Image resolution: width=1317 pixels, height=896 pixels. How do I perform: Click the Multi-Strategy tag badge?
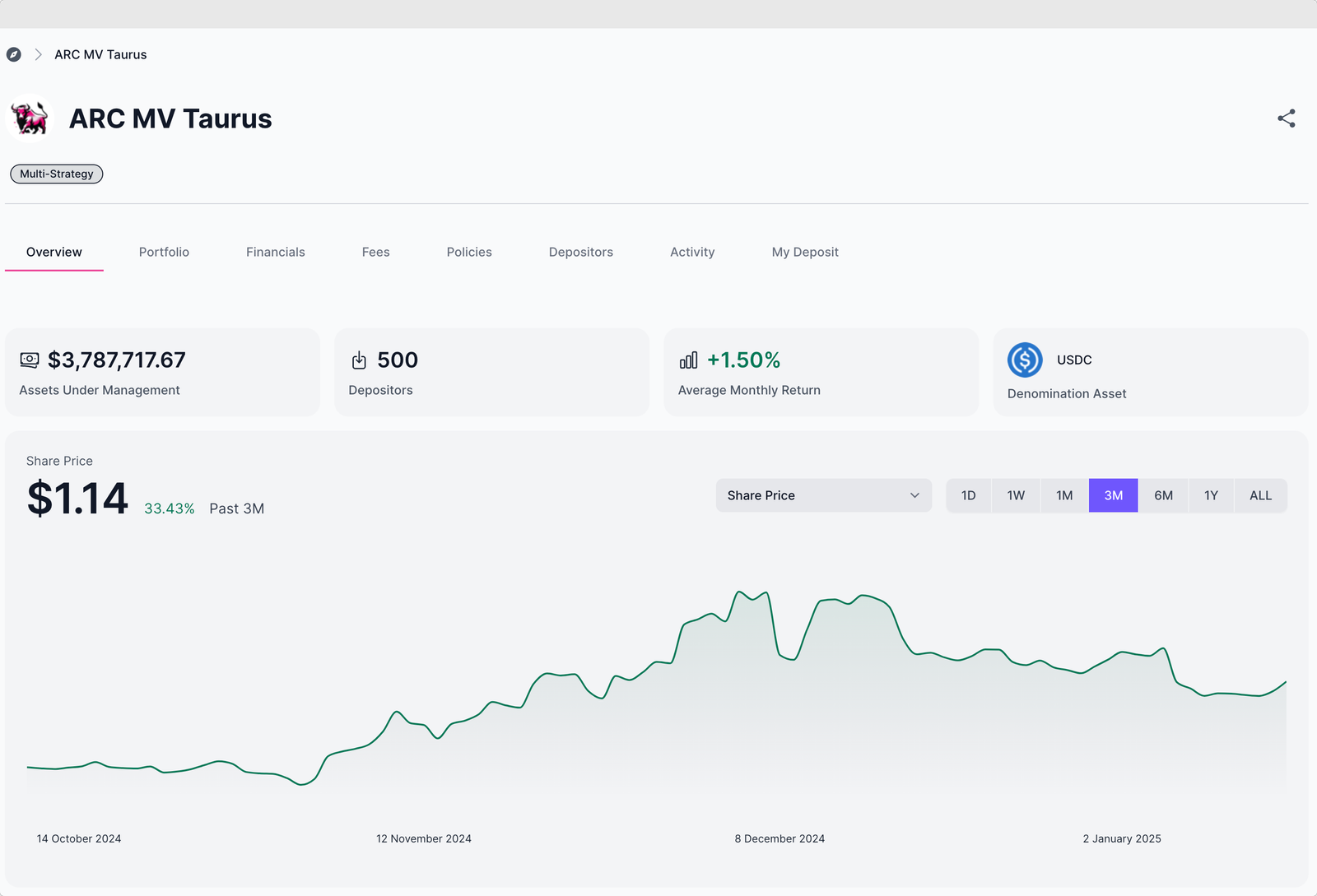pyautogui.click(x=56, y=174)
